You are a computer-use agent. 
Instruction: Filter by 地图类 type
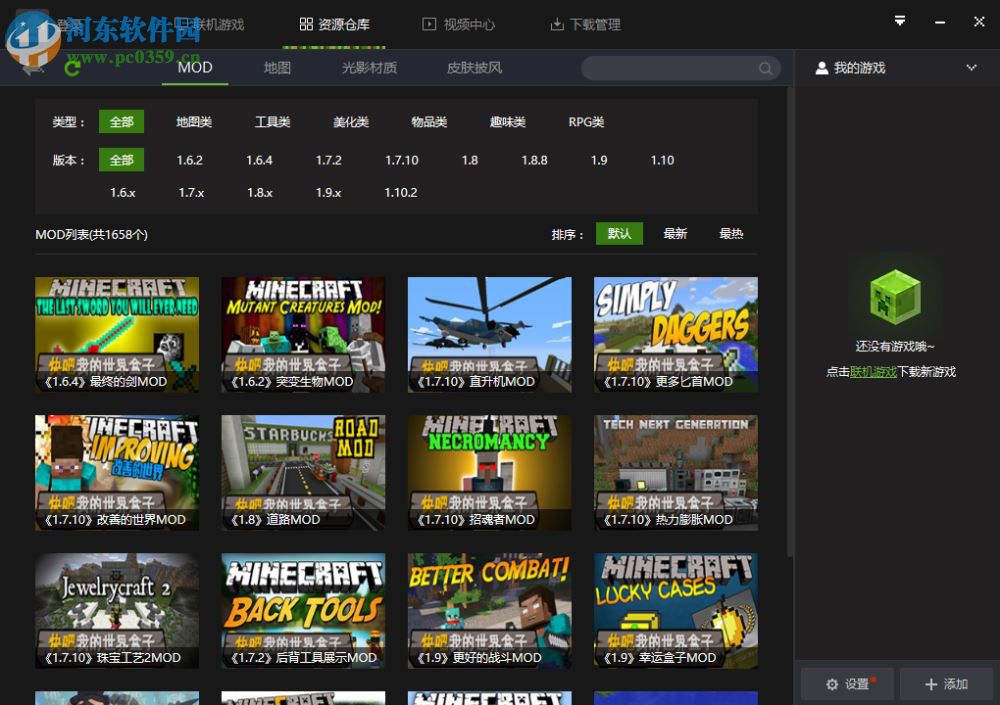point(194,122)
